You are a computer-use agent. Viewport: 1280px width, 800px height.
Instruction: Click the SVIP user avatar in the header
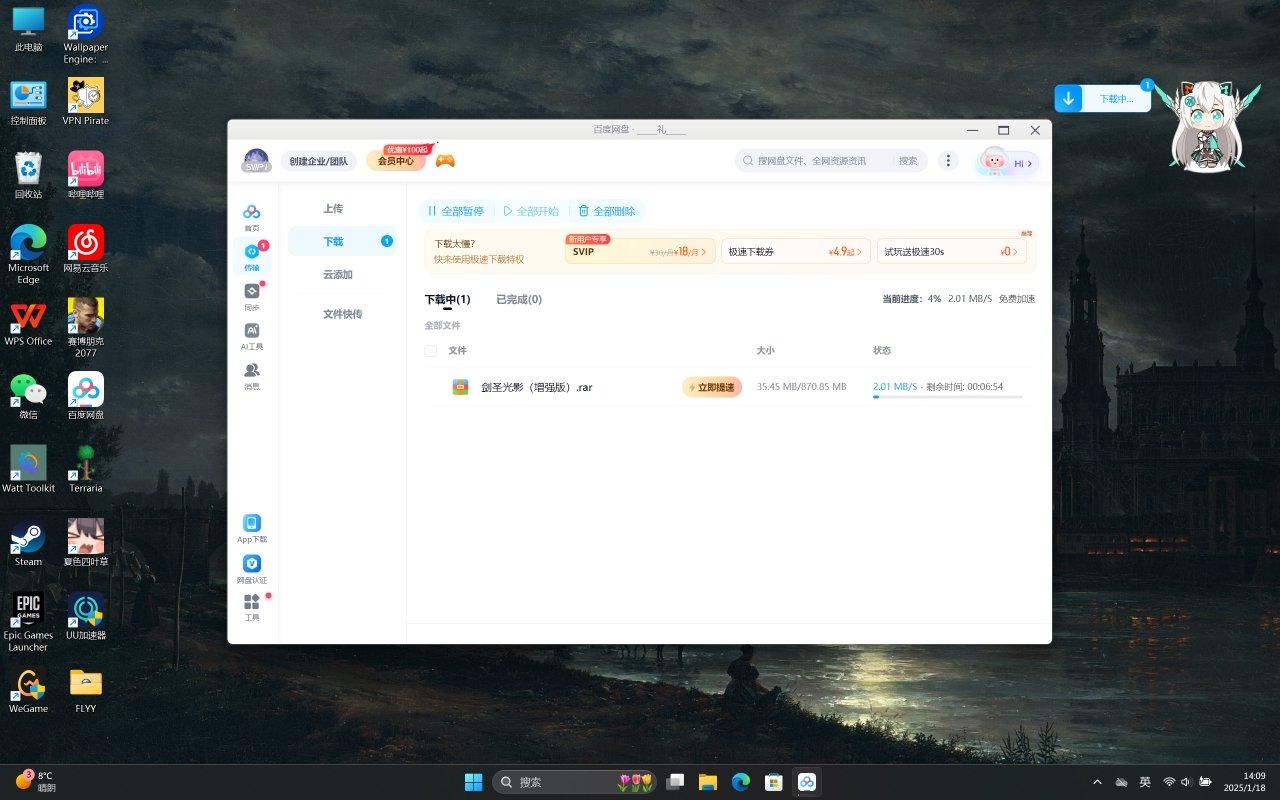click(256, 160)
